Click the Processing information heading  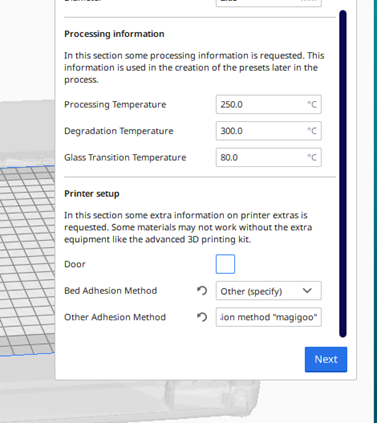114,34
